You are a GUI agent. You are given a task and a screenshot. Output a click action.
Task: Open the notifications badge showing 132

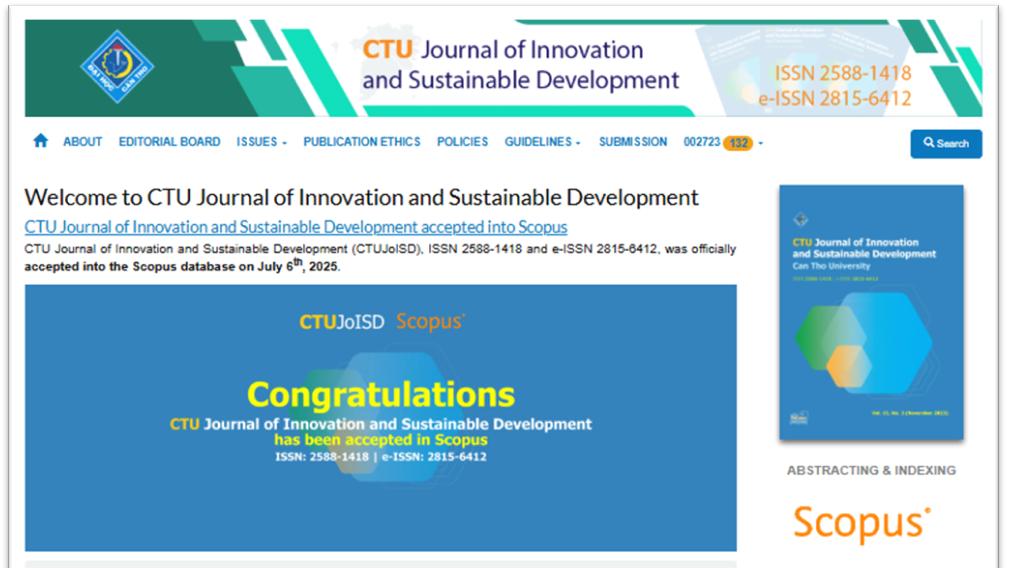tap(738, 143)
